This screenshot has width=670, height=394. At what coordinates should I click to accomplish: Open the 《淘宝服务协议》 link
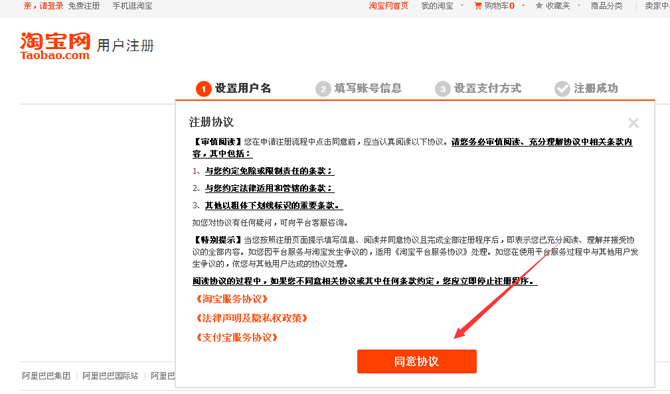pyautogui.click(x=232, y=299)
